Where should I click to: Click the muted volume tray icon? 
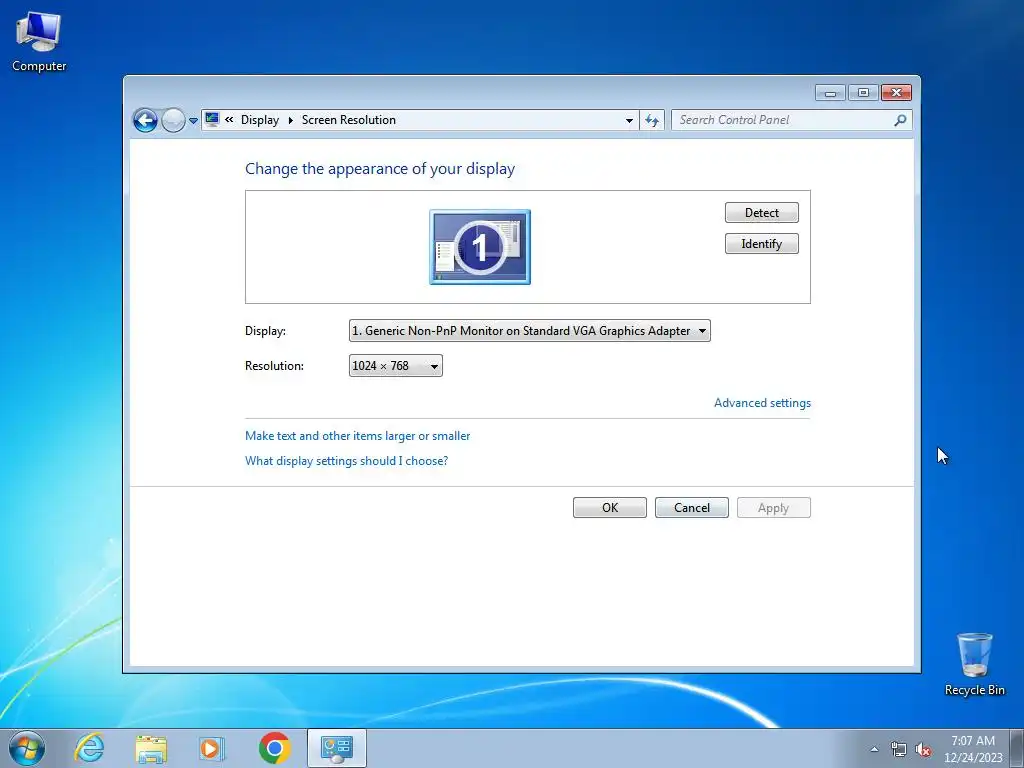(x=923, y=749)
